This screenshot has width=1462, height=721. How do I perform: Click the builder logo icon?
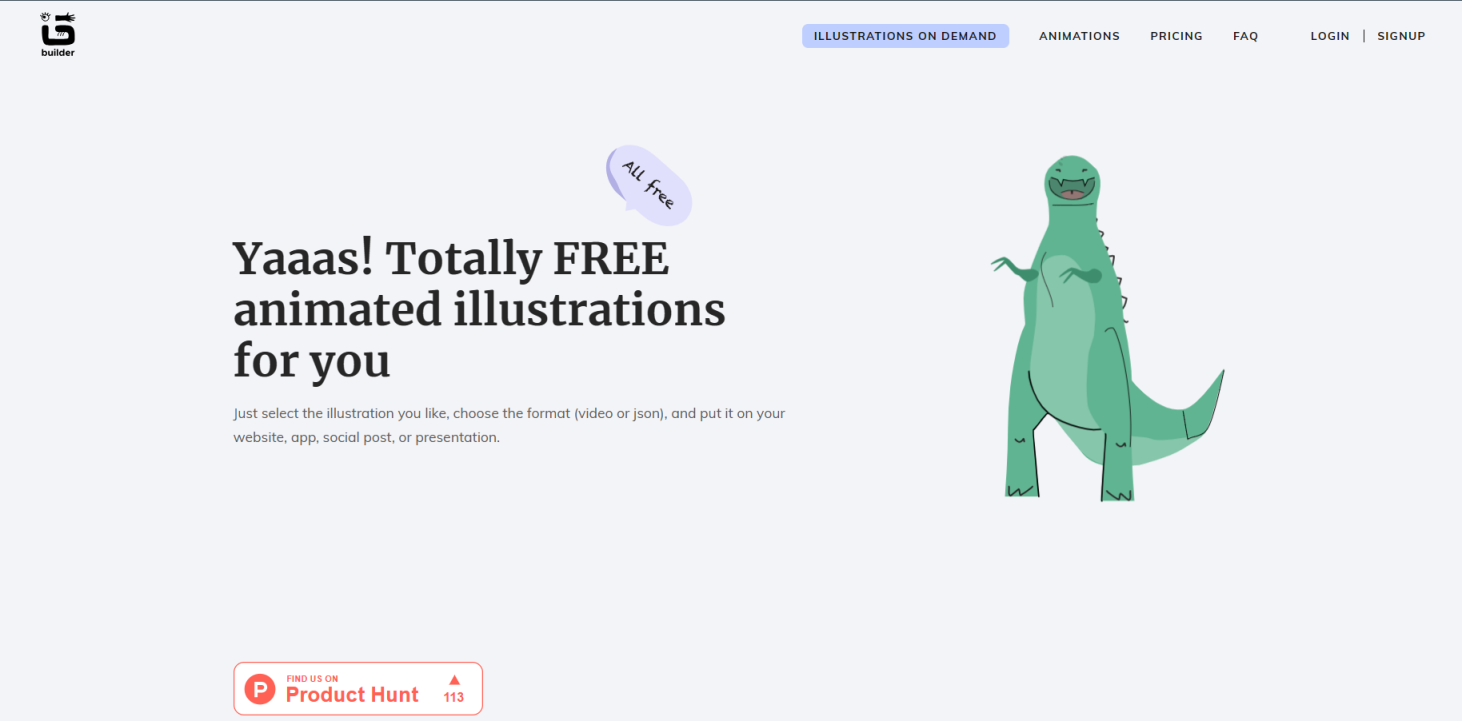tap(58, 29)
